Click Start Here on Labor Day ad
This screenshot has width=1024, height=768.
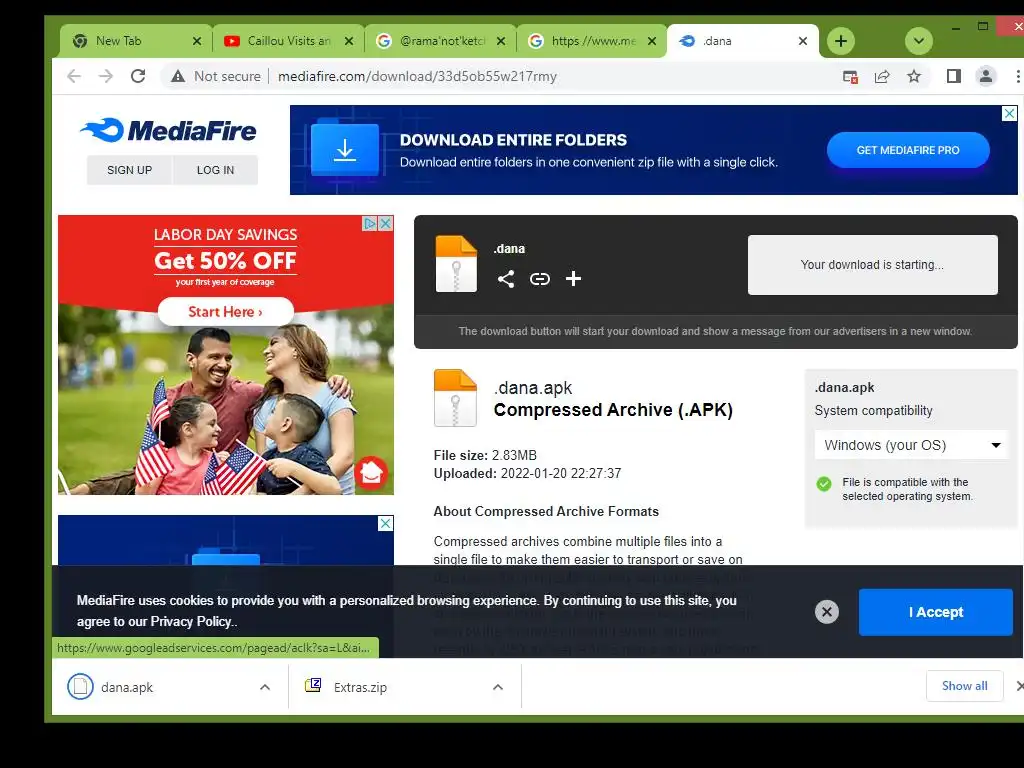tap(225, 312)
